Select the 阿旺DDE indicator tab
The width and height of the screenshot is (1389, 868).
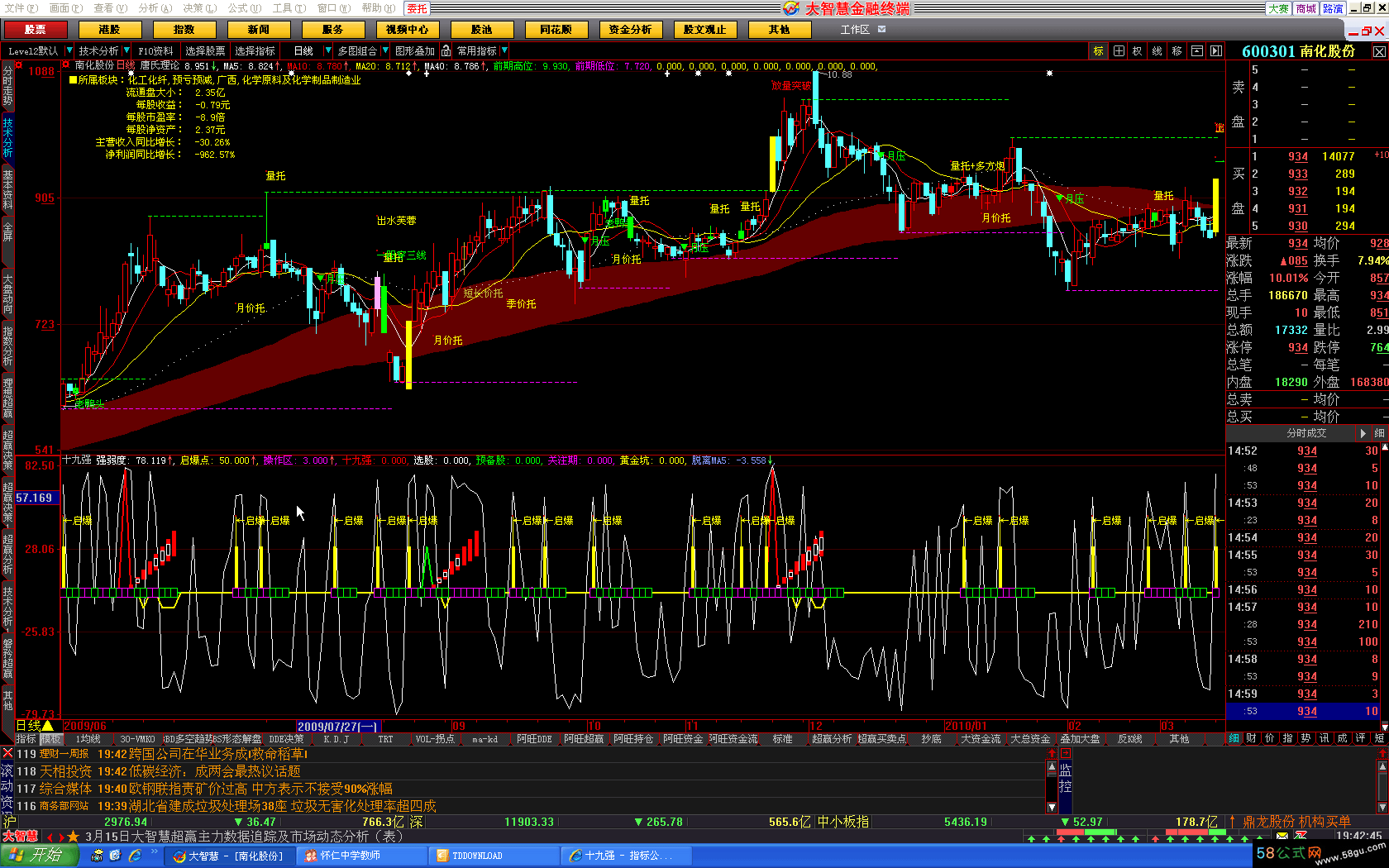pos(534,739)
